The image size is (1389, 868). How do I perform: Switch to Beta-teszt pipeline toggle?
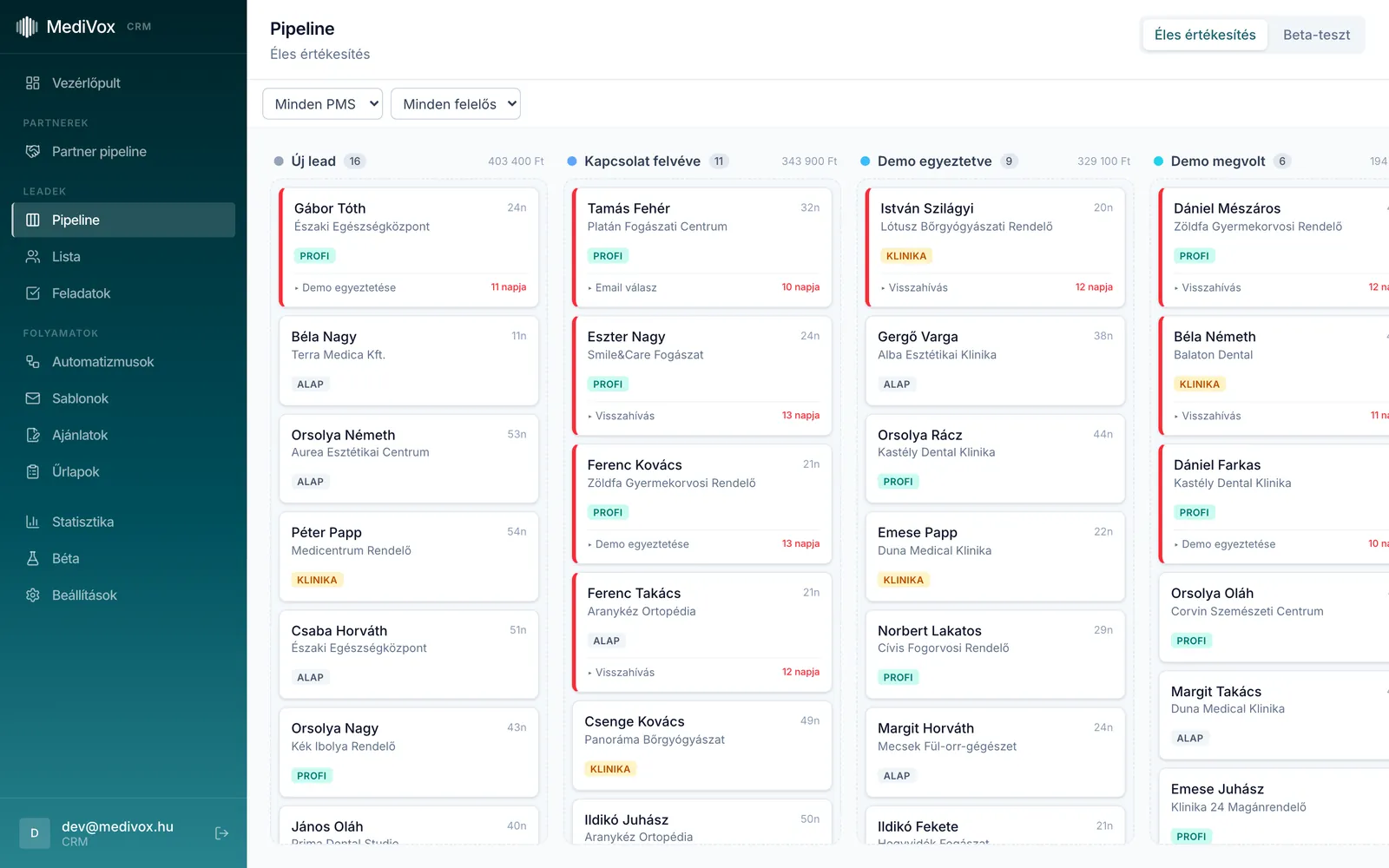1316,35
